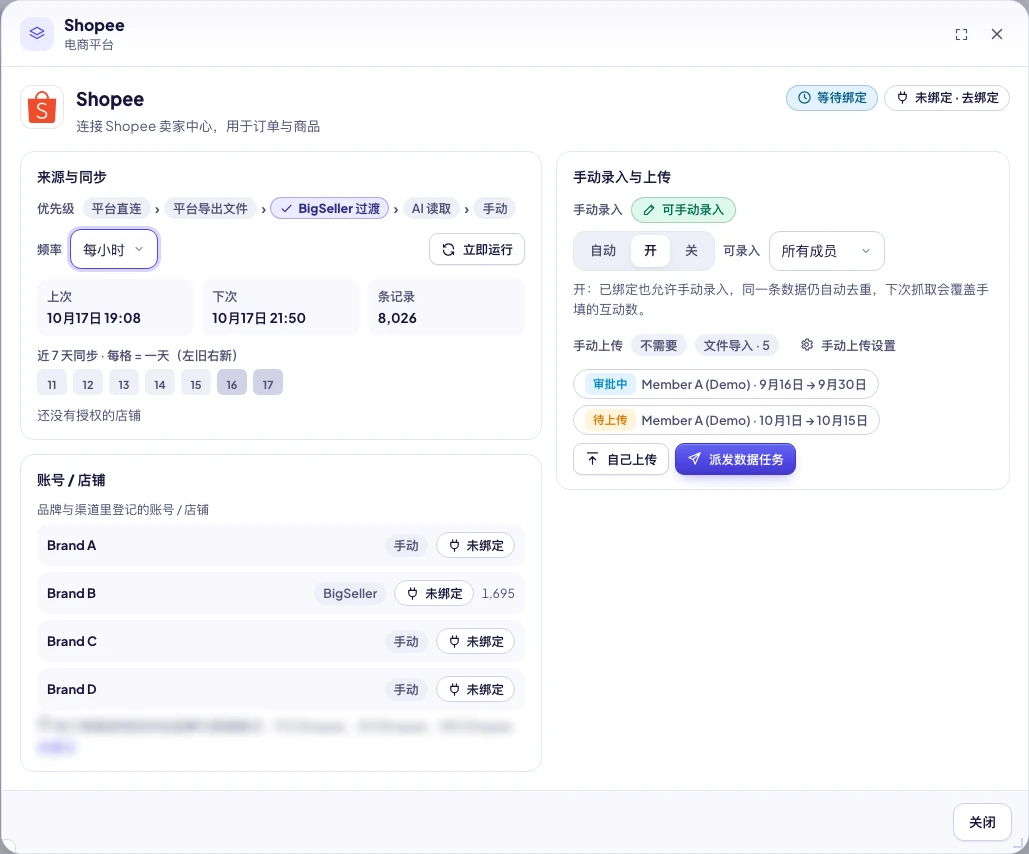Click the 可手动录入 green badge

click(x=683, y=210)
